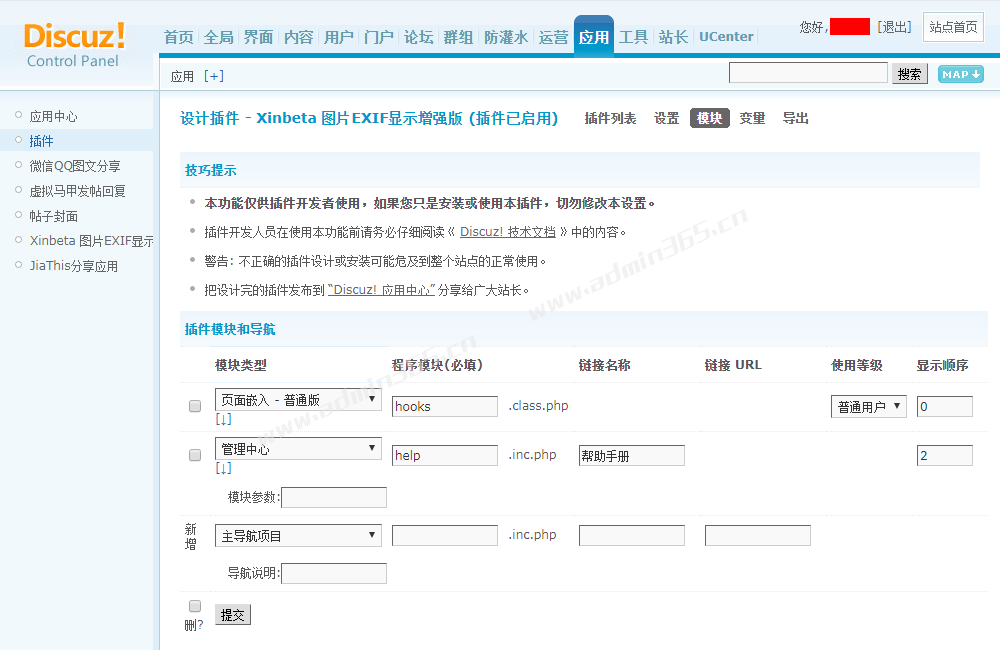
Task: Open the 内容 top menu
Action: point(298,37)
